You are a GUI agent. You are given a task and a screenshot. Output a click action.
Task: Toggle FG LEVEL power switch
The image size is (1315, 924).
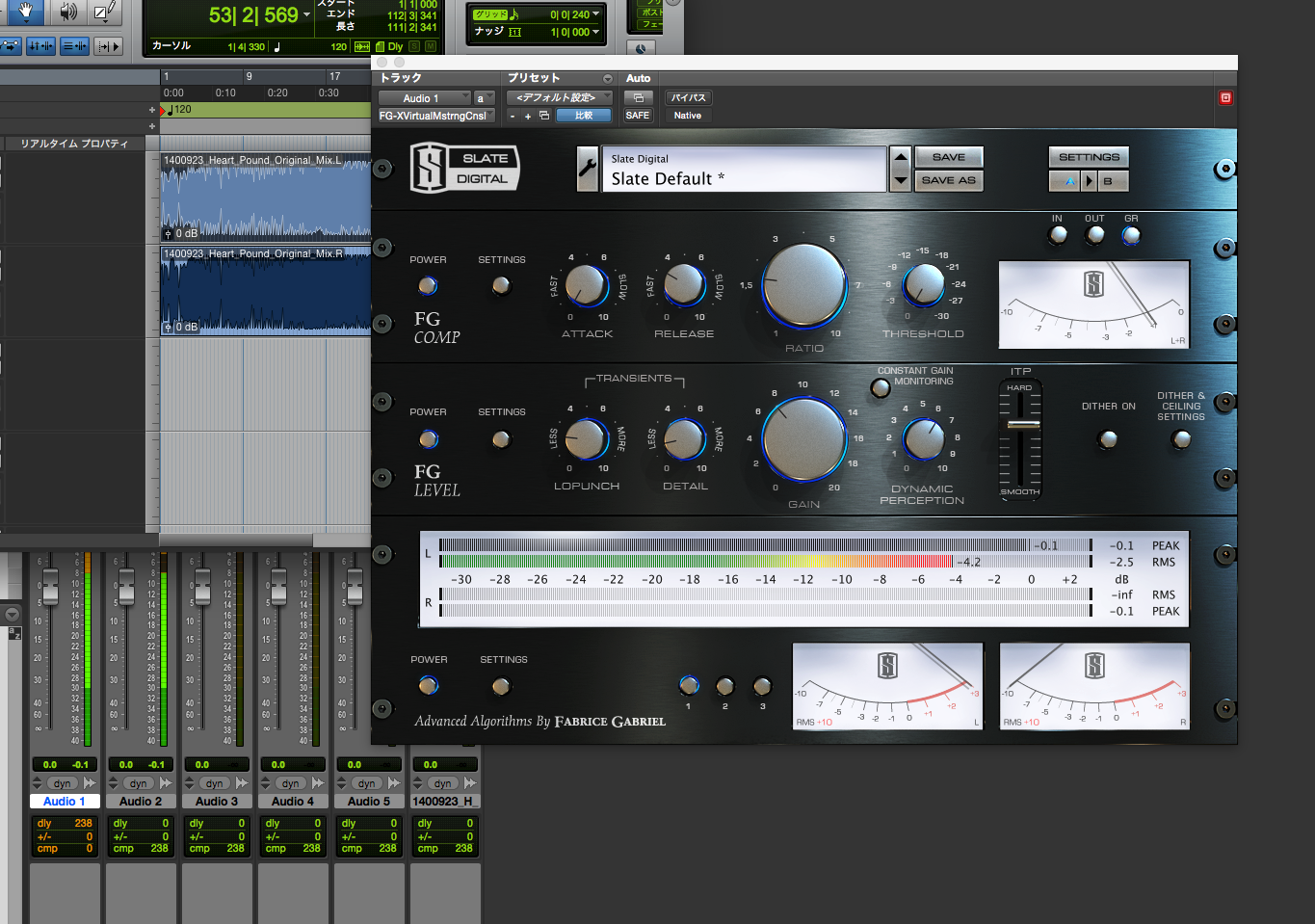pyautogui.click(x=428, y=439)
